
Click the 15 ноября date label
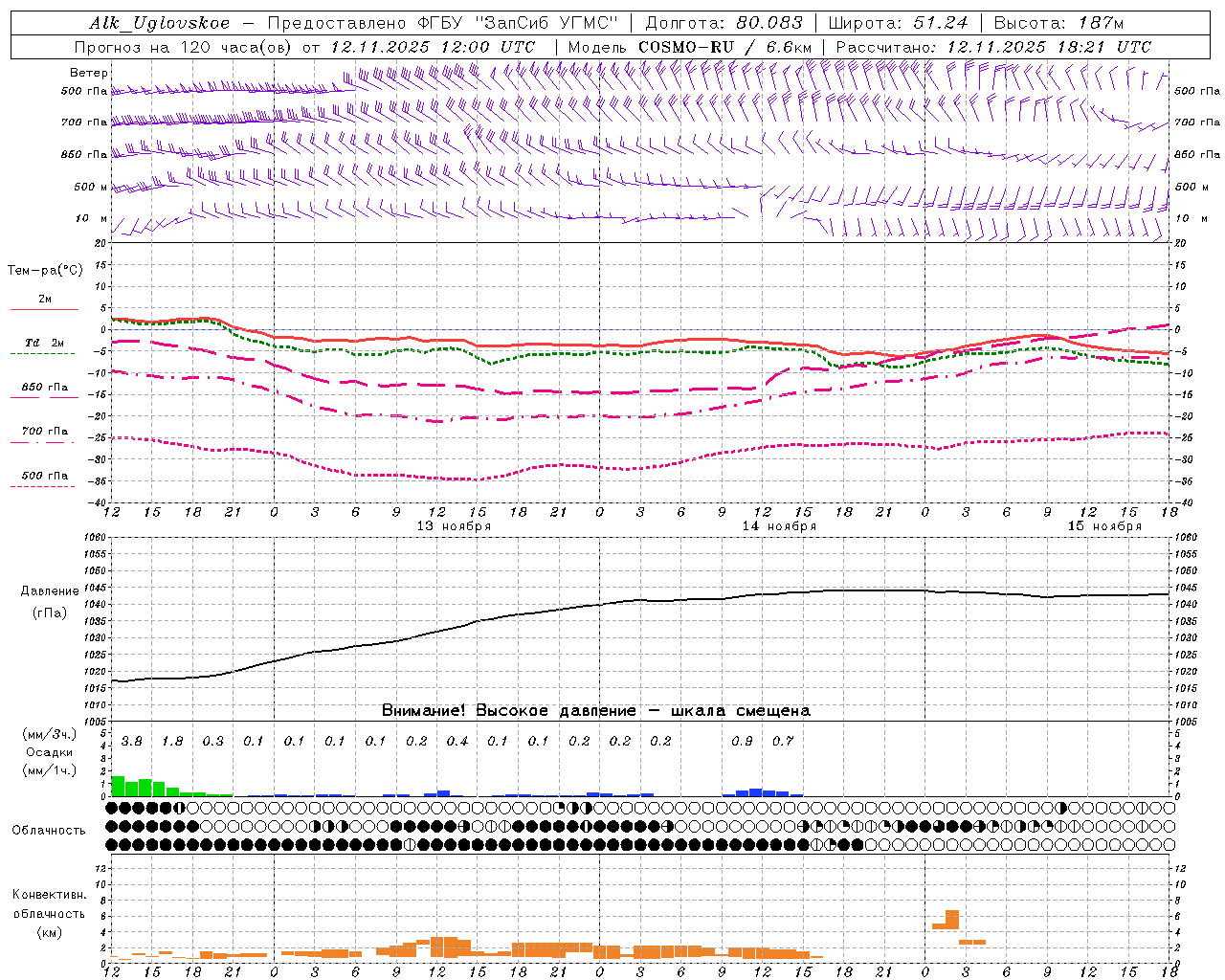pos(1104,526)
